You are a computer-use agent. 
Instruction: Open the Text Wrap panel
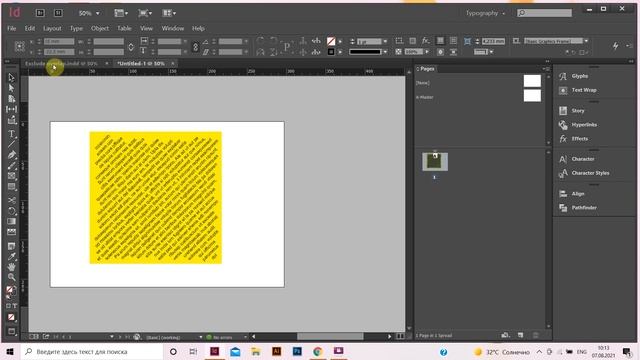[x=584, y=90]
